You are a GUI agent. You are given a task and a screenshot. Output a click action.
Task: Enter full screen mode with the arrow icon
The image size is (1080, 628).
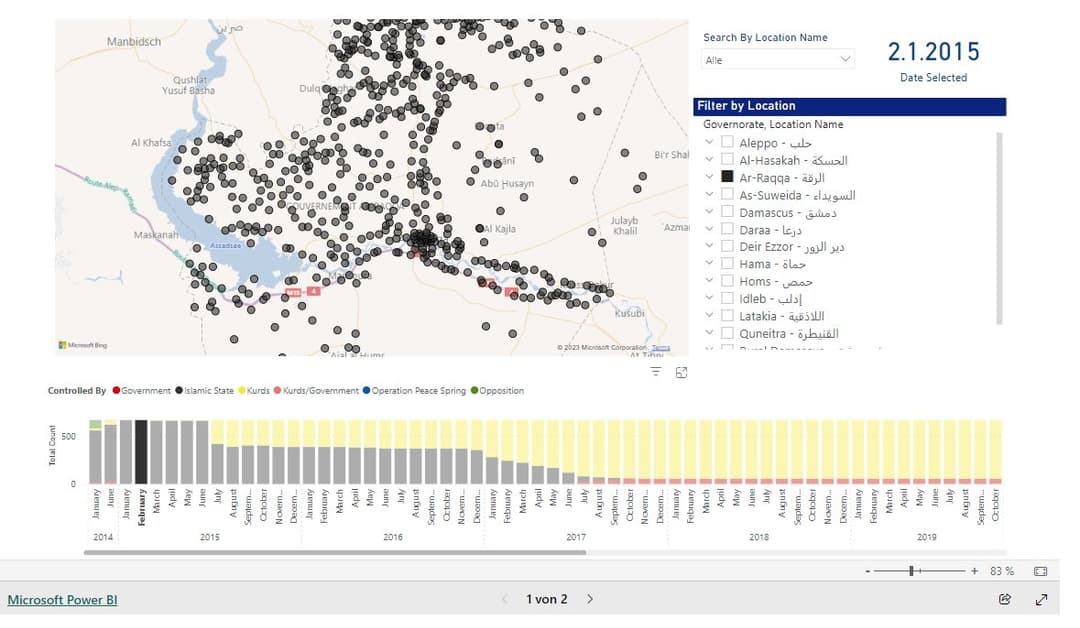pyautogui.click(x=1041, y=599)
